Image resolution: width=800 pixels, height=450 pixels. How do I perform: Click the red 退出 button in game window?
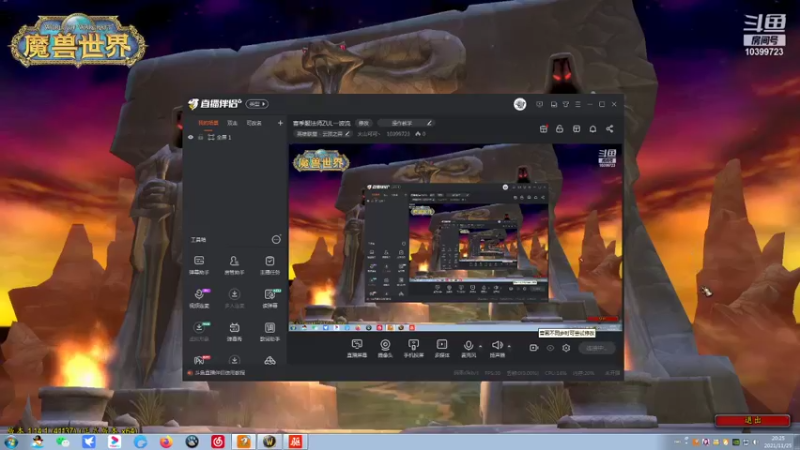point(753,420)
